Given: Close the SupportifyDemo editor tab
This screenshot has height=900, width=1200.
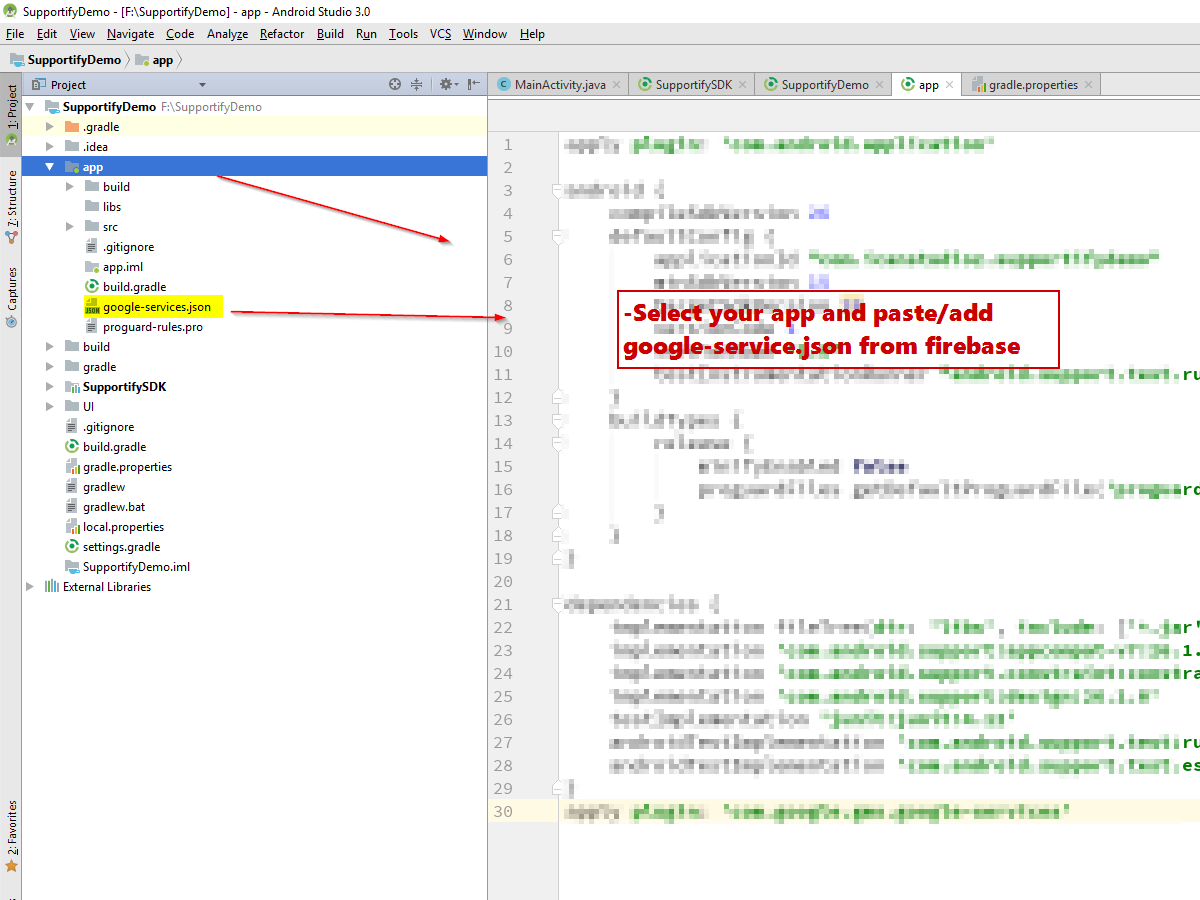Looking at the screenshot, I should (879, 85).
